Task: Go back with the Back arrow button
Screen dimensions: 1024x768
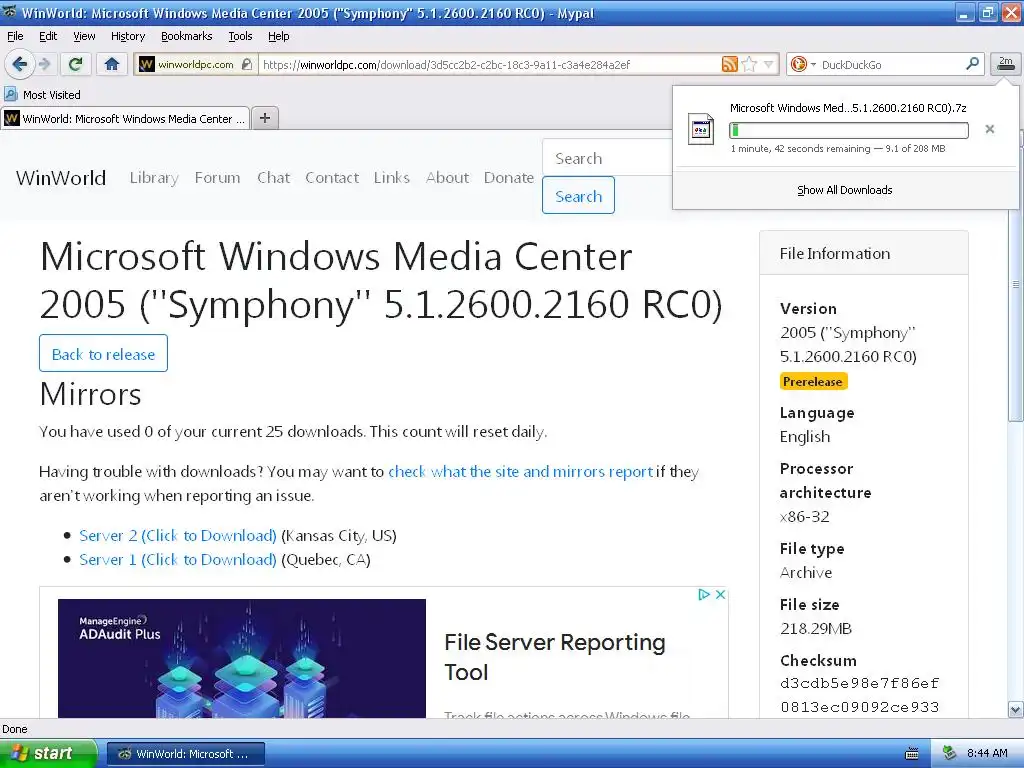Action: (19, 64)
